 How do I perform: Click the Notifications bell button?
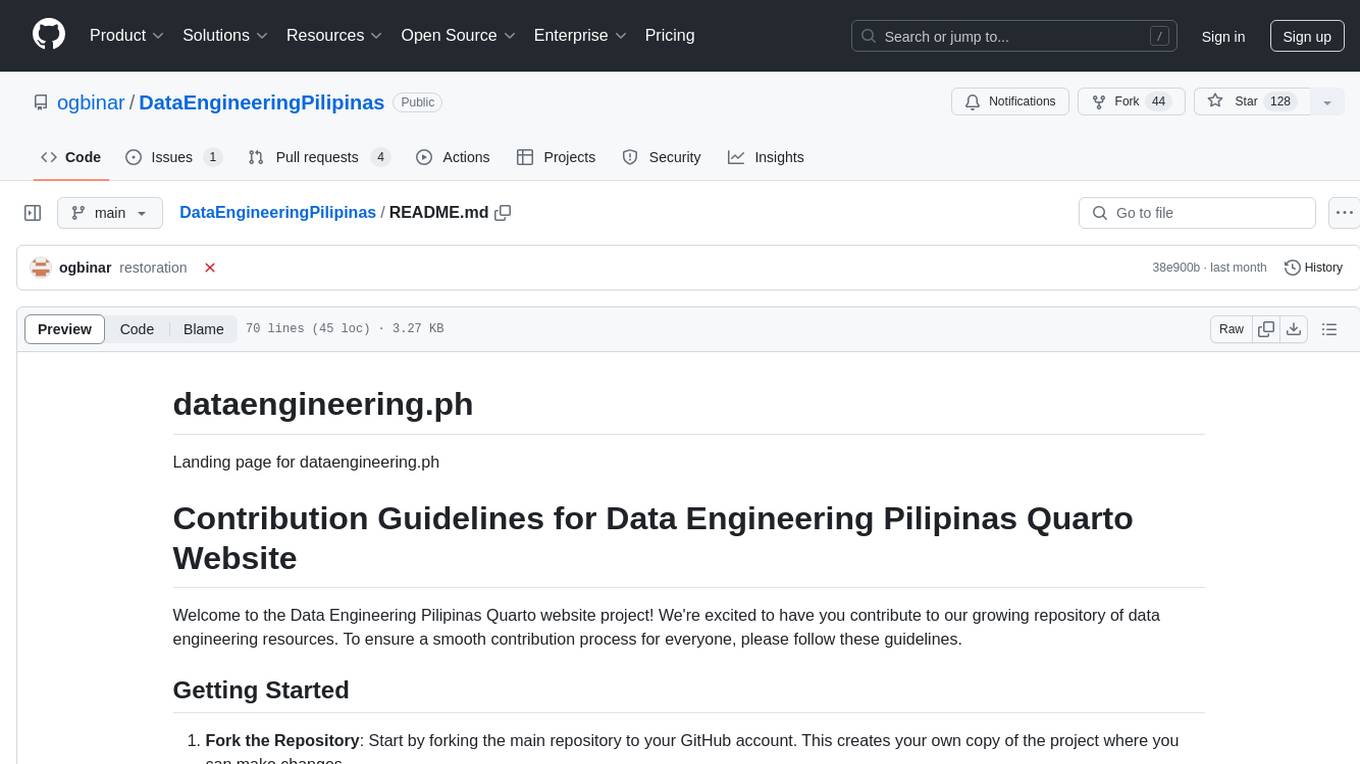1010,101
